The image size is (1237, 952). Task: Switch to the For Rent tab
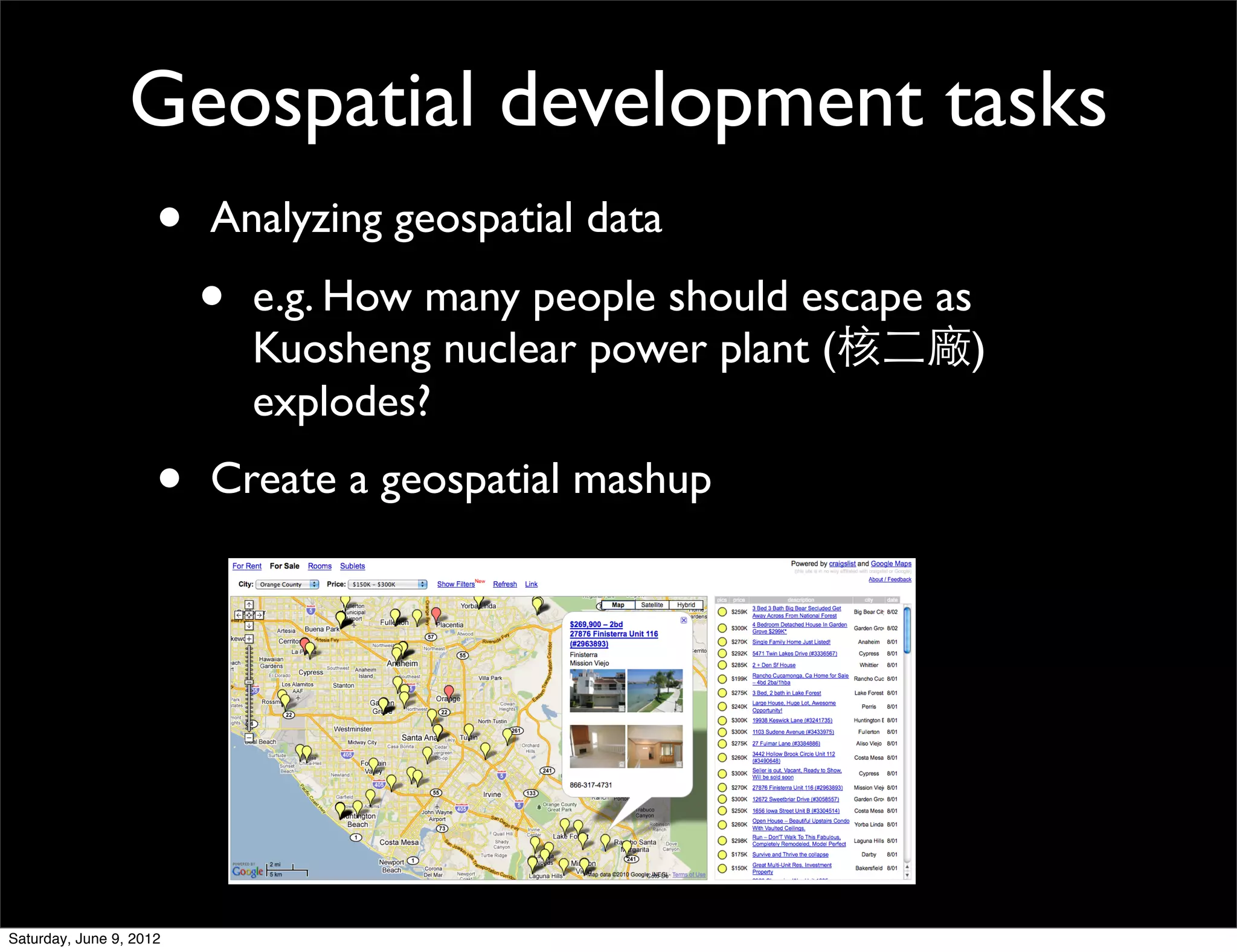tap(246, 566)
